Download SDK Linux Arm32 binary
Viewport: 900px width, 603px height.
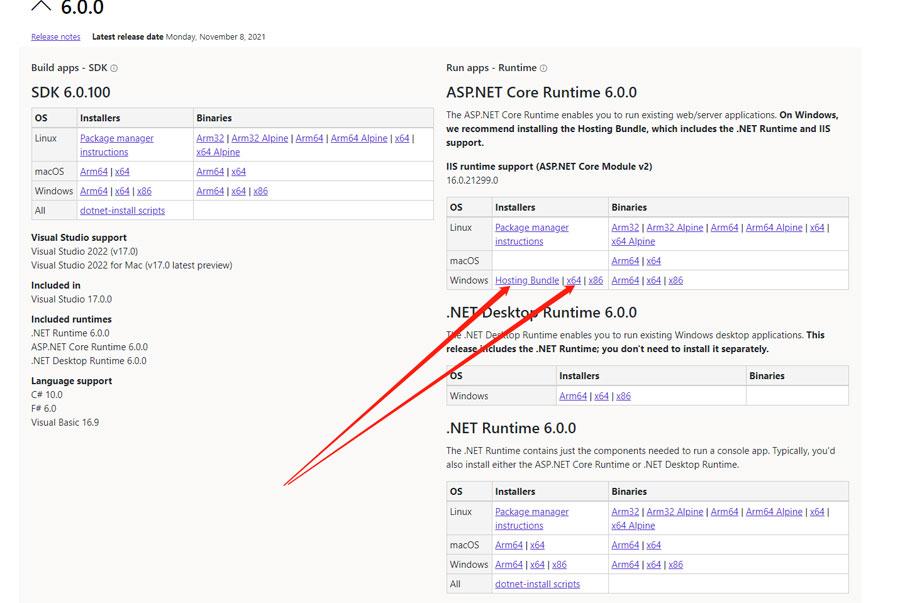[x=210, y=138]
